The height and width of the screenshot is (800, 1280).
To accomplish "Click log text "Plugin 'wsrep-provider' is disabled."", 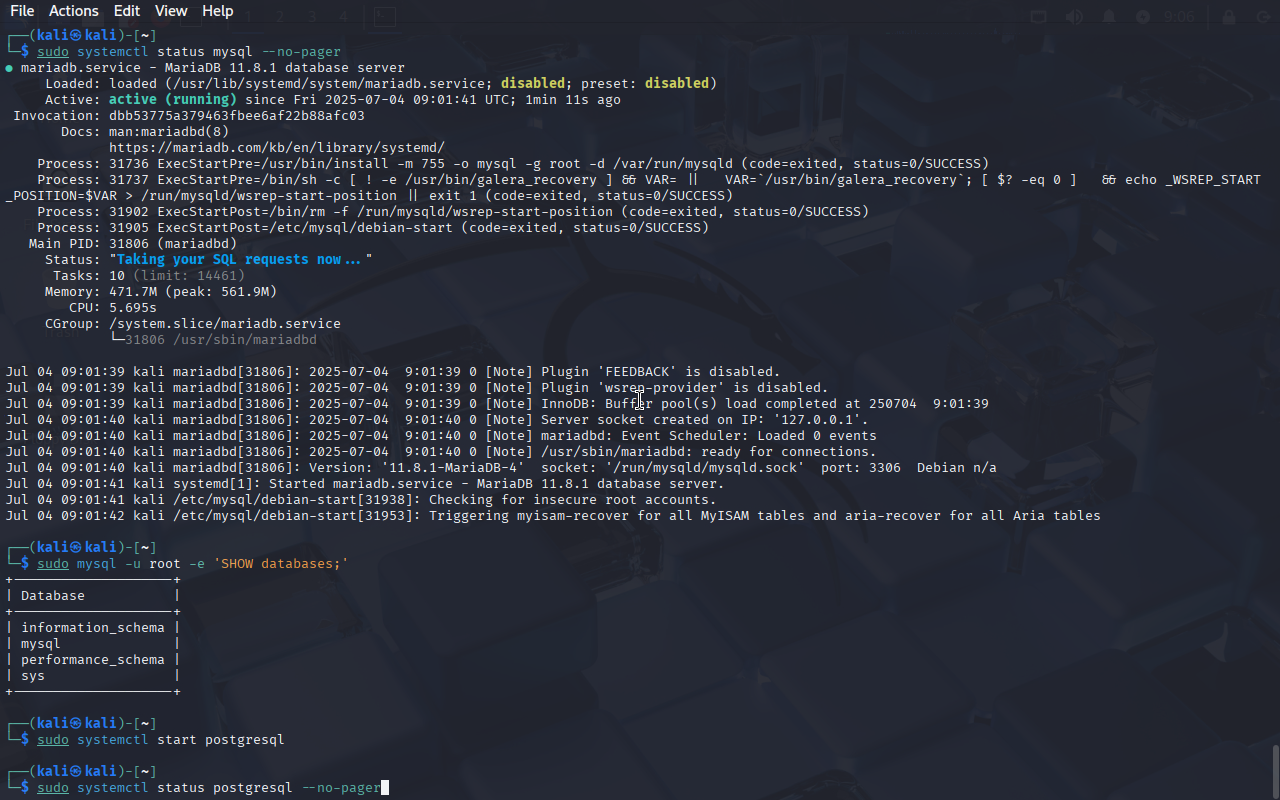I will click(685, 388).
